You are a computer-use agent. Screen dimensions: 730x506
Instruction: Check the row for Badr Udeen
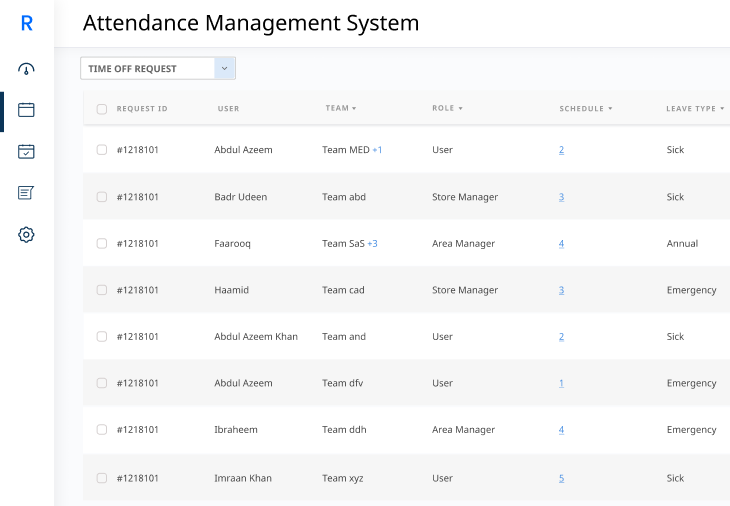point(101,197)
